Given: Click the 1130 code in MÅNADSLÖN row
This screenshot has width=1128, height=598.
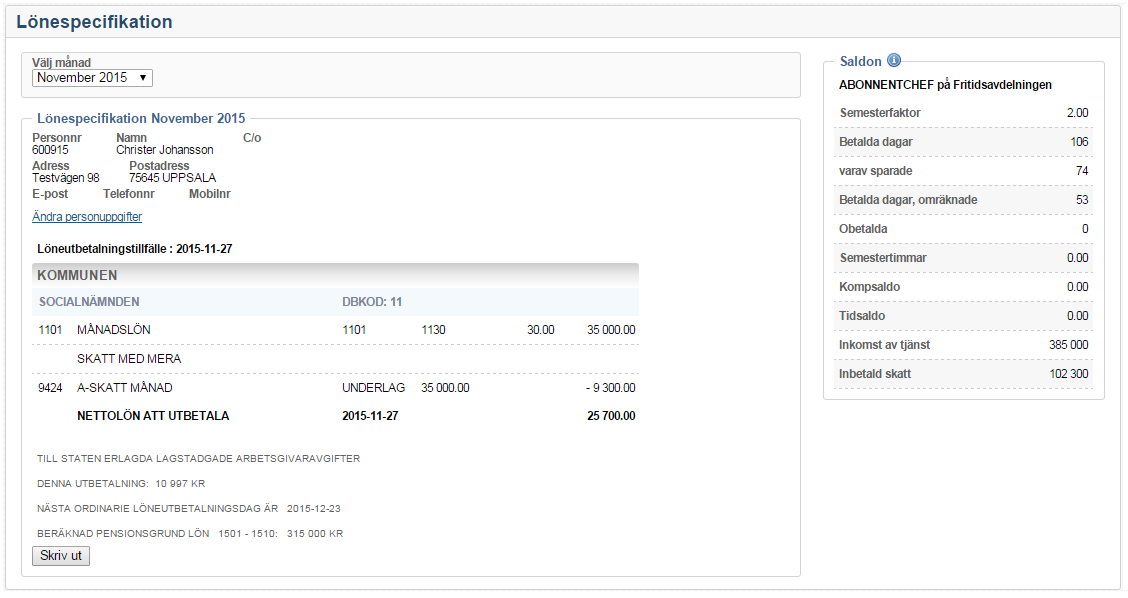Looking at the screenshot, I should pyautogui.click(x=433, y=330).
